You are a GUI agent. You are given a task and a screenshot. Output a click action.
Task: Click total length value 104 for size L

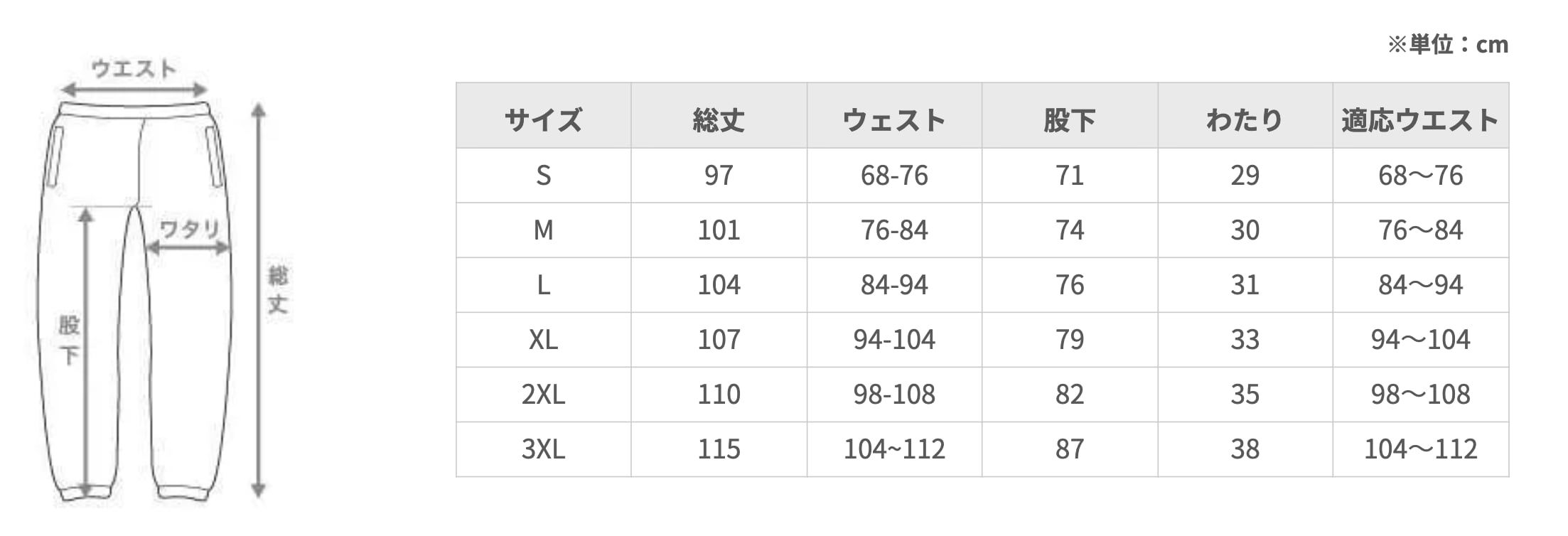719,285
